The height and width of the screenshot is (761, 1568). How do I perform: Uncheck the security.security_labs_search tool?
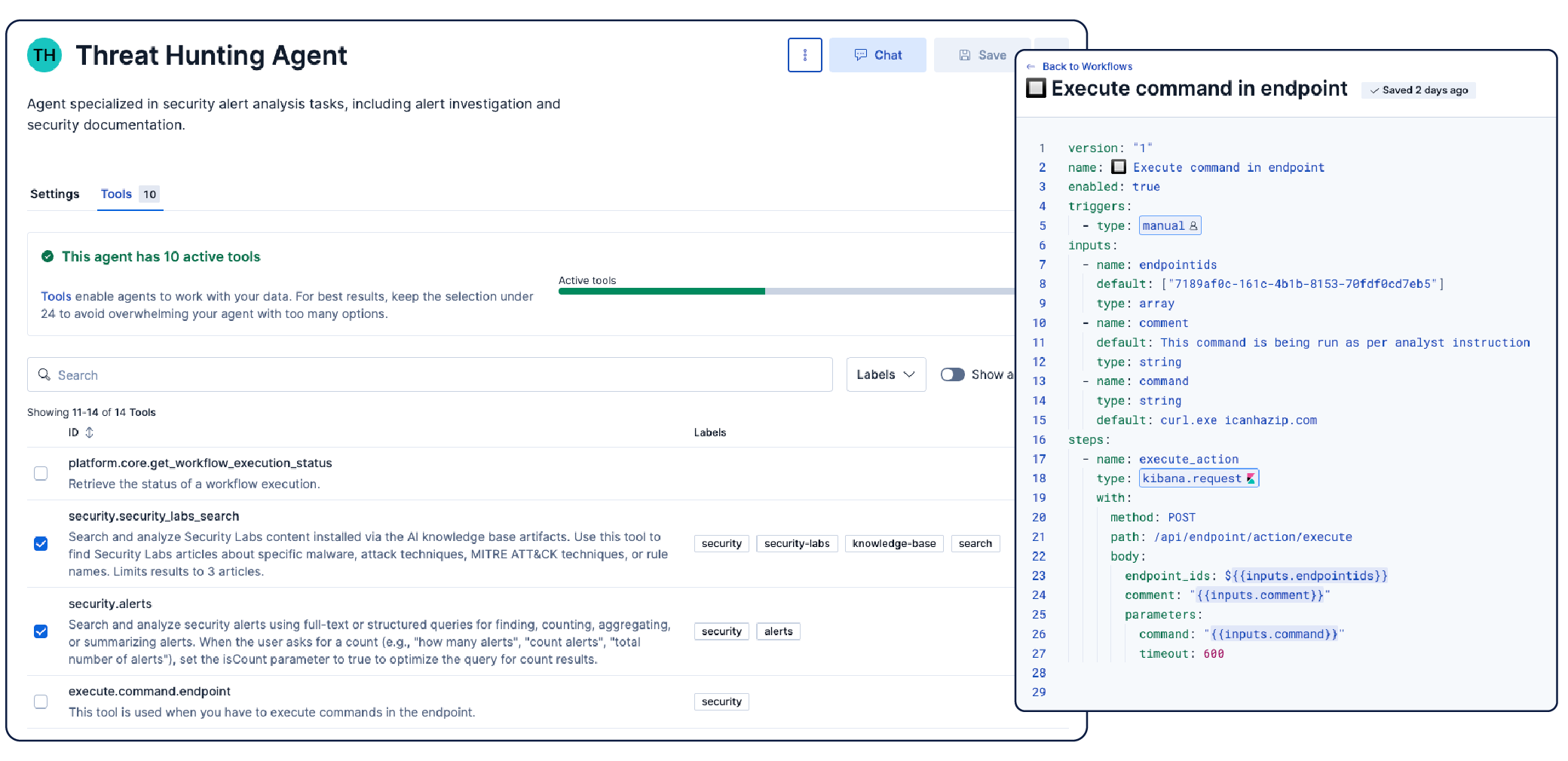point(41,544)
